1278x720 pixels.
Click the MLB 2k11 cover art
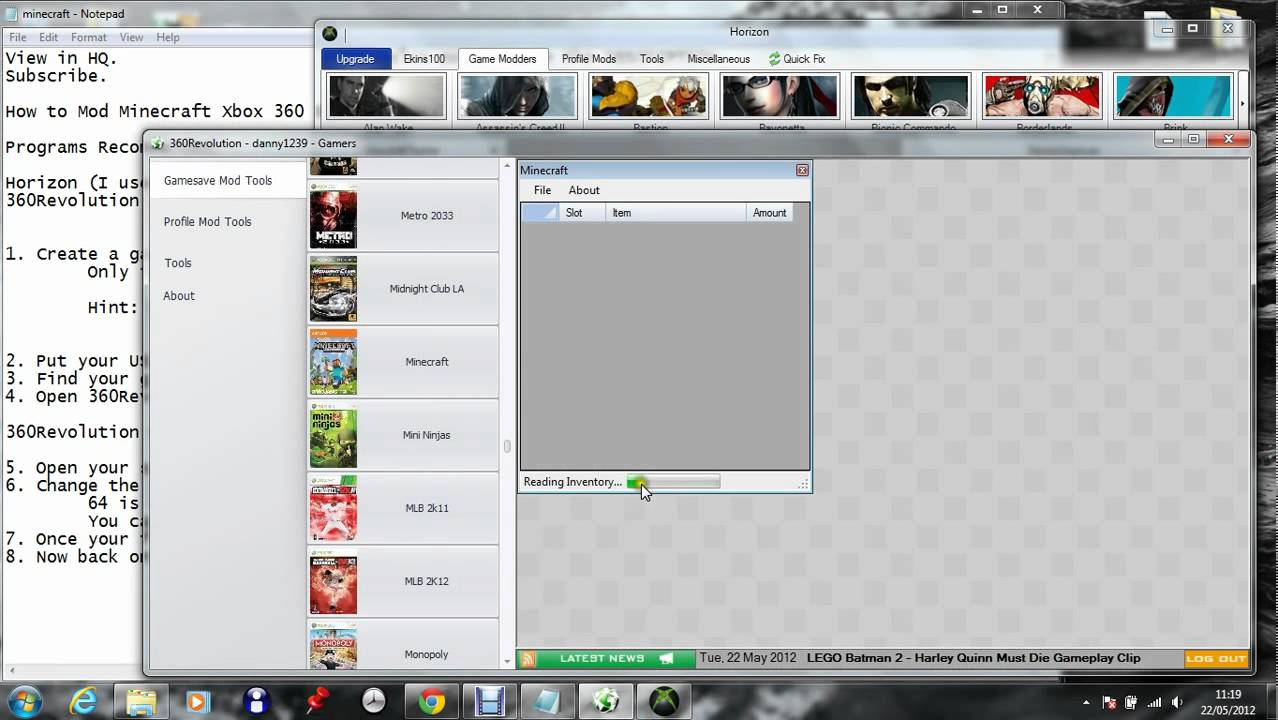[x=333, y=508]
